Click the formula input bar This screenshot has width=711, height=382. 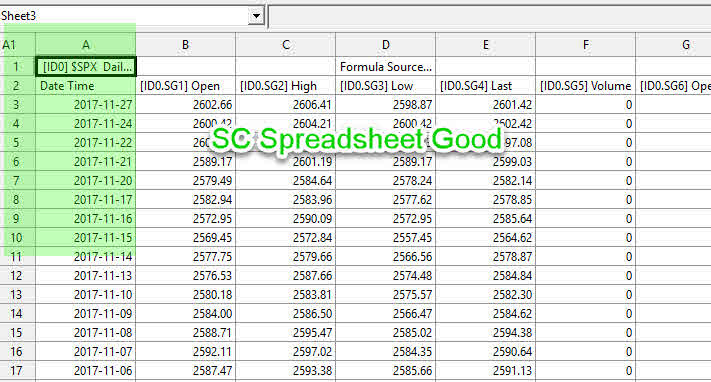(490, 17)
